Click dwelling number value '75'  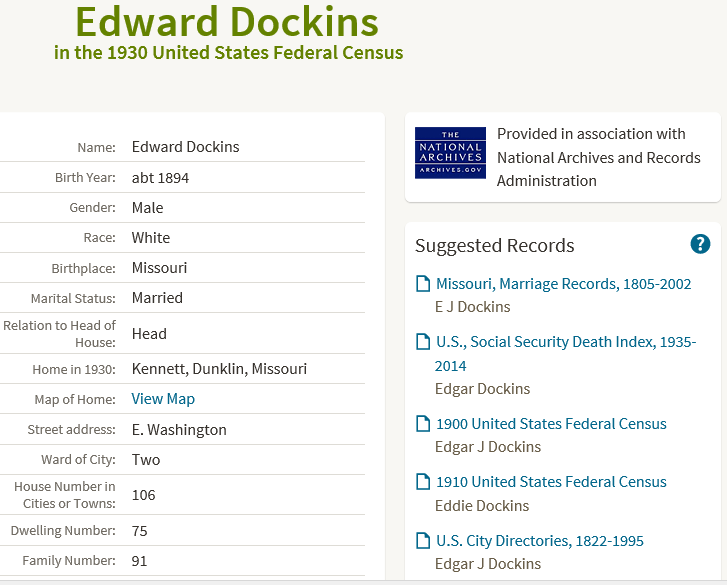tap(140, 531)
